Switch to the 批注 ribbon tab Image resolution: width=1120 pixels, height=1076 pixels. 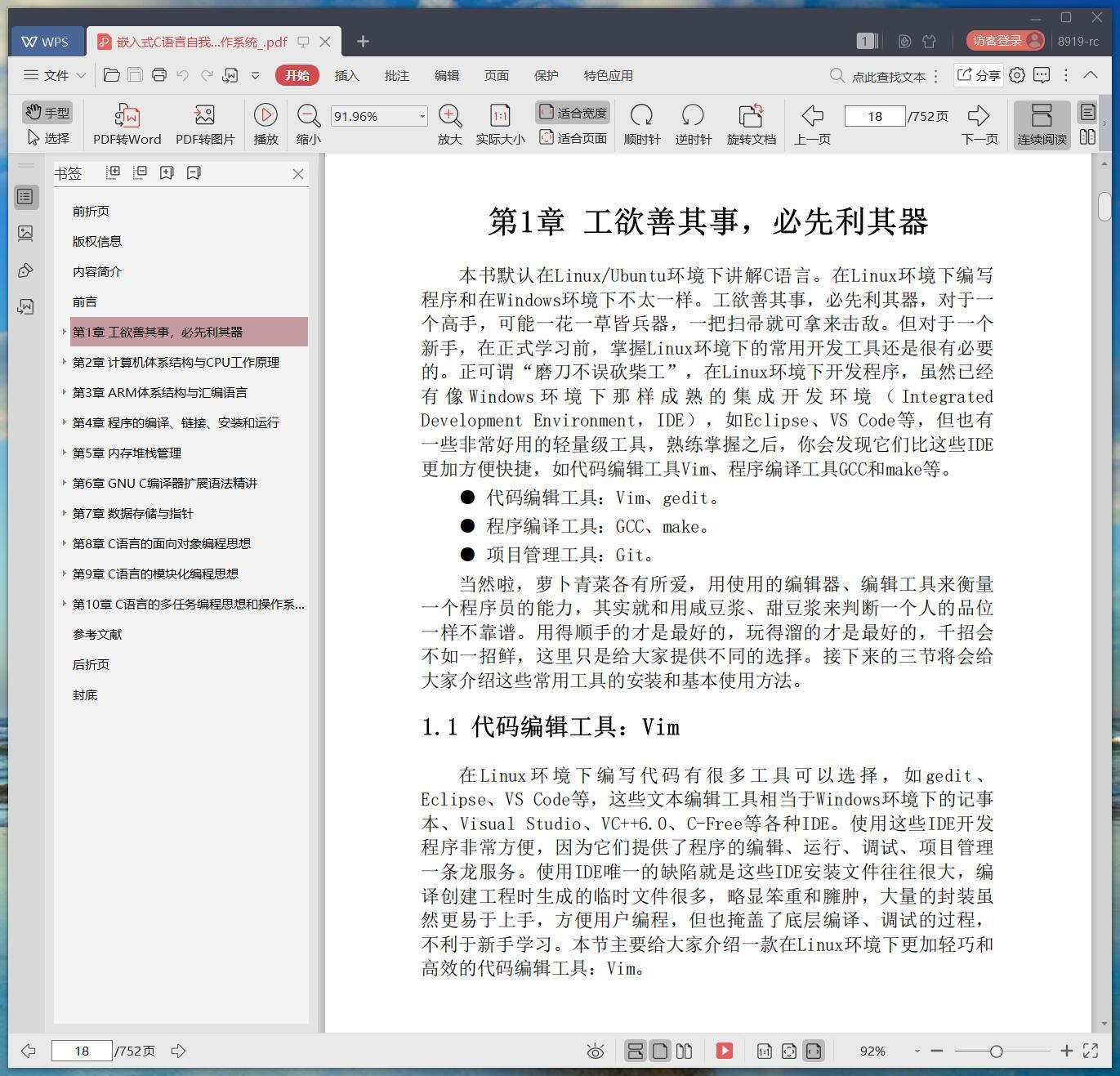[396, 75]
